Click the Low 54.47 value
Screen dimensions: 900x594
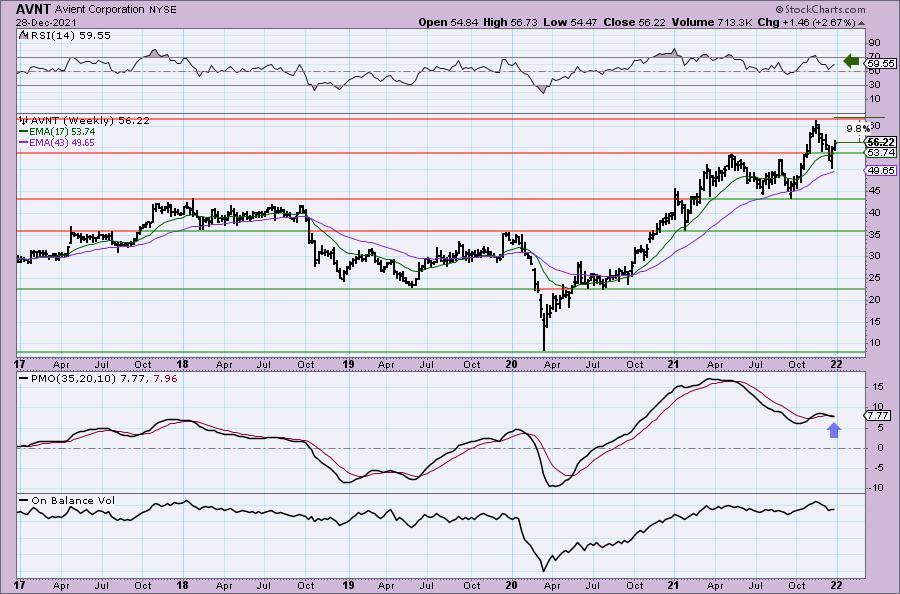pos(570,22)
